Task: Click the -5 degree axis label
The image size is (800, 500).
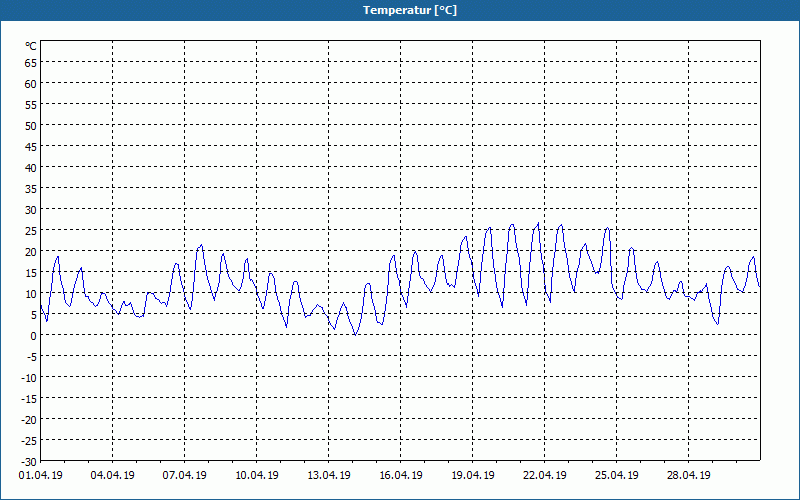Action: point(31,357)
